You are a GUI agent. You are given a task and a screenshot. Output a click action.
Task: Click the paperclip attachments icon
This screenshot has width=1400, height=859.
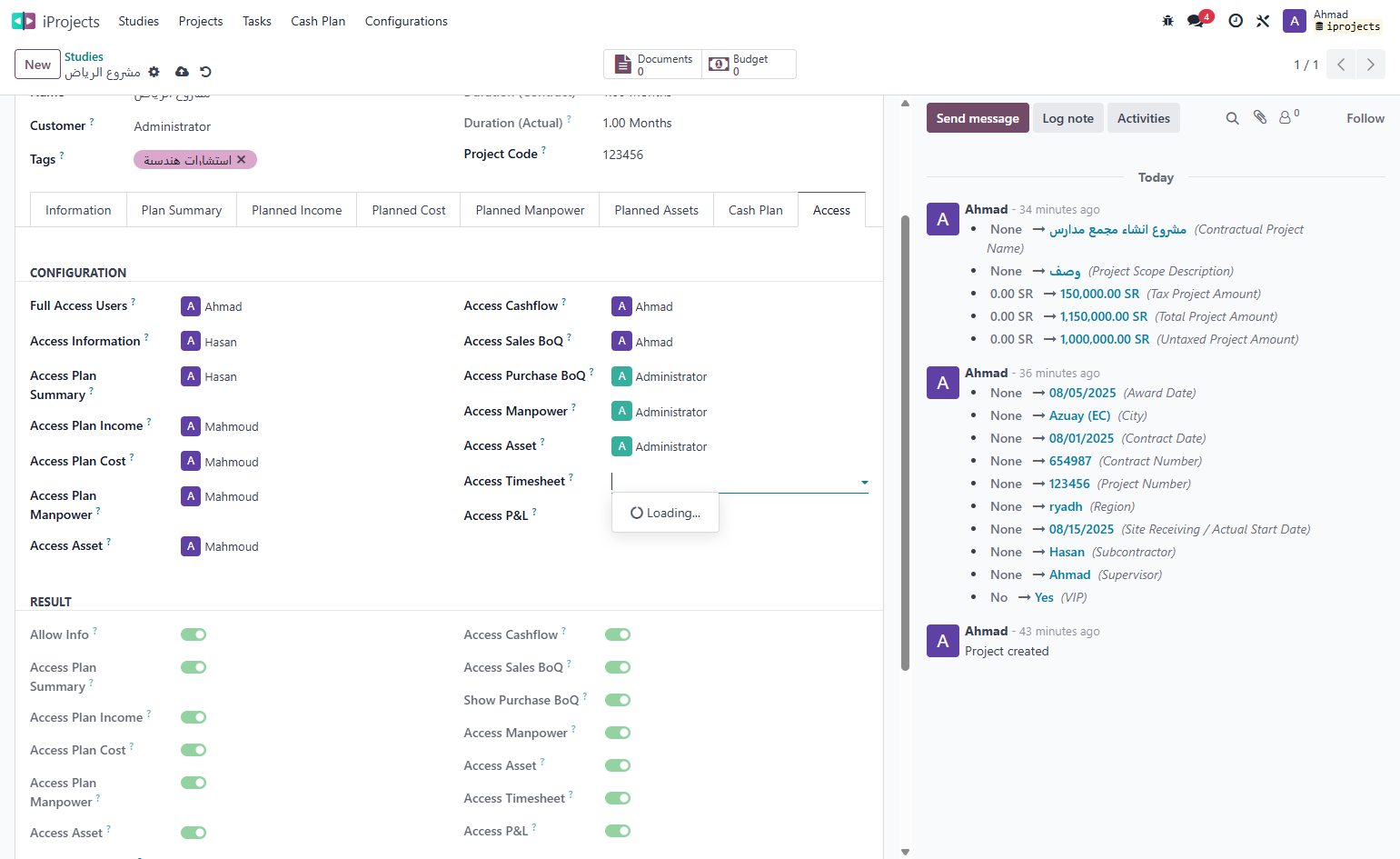point(1260,117)
